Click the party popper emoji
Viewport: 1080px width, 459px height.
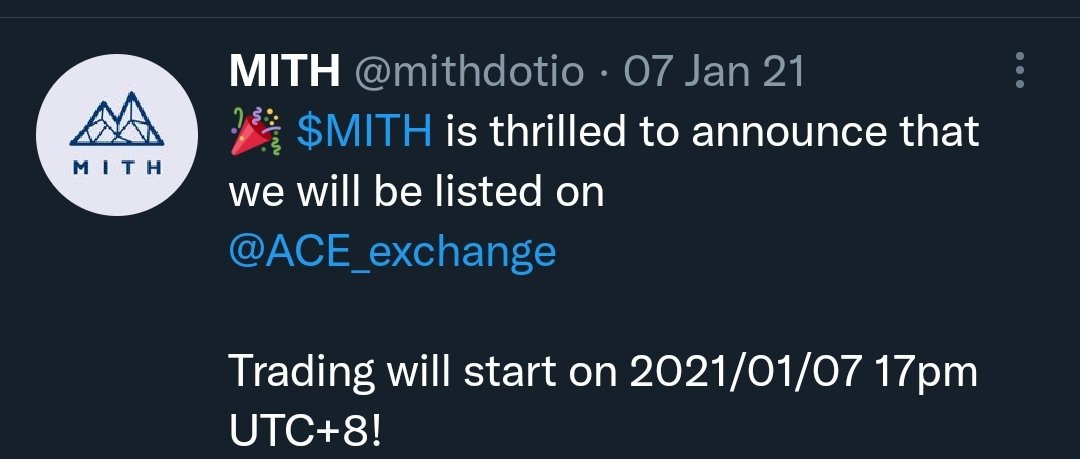coord(254,132)
